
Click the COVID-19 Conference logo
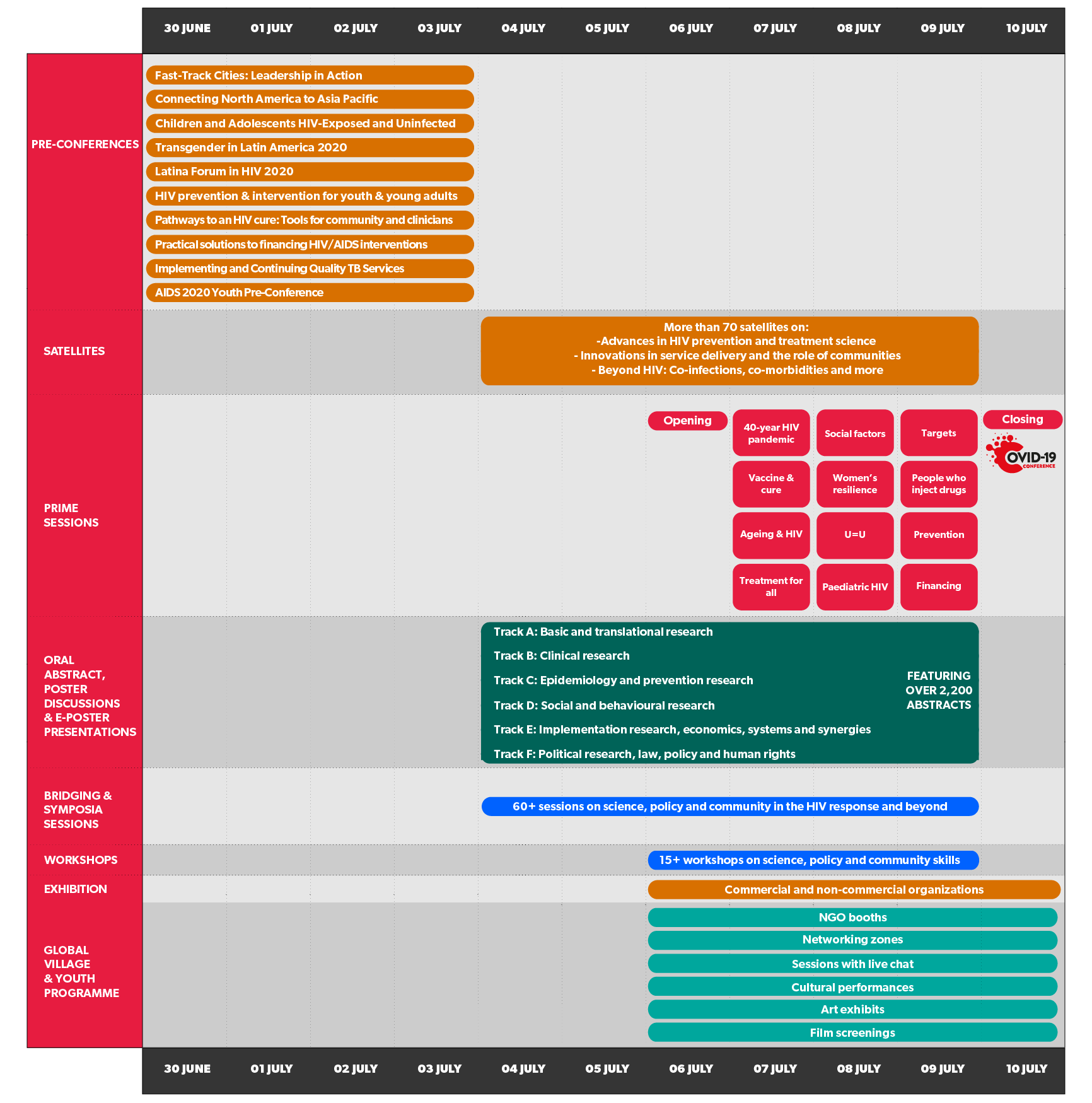click(x=1021, y=454)
